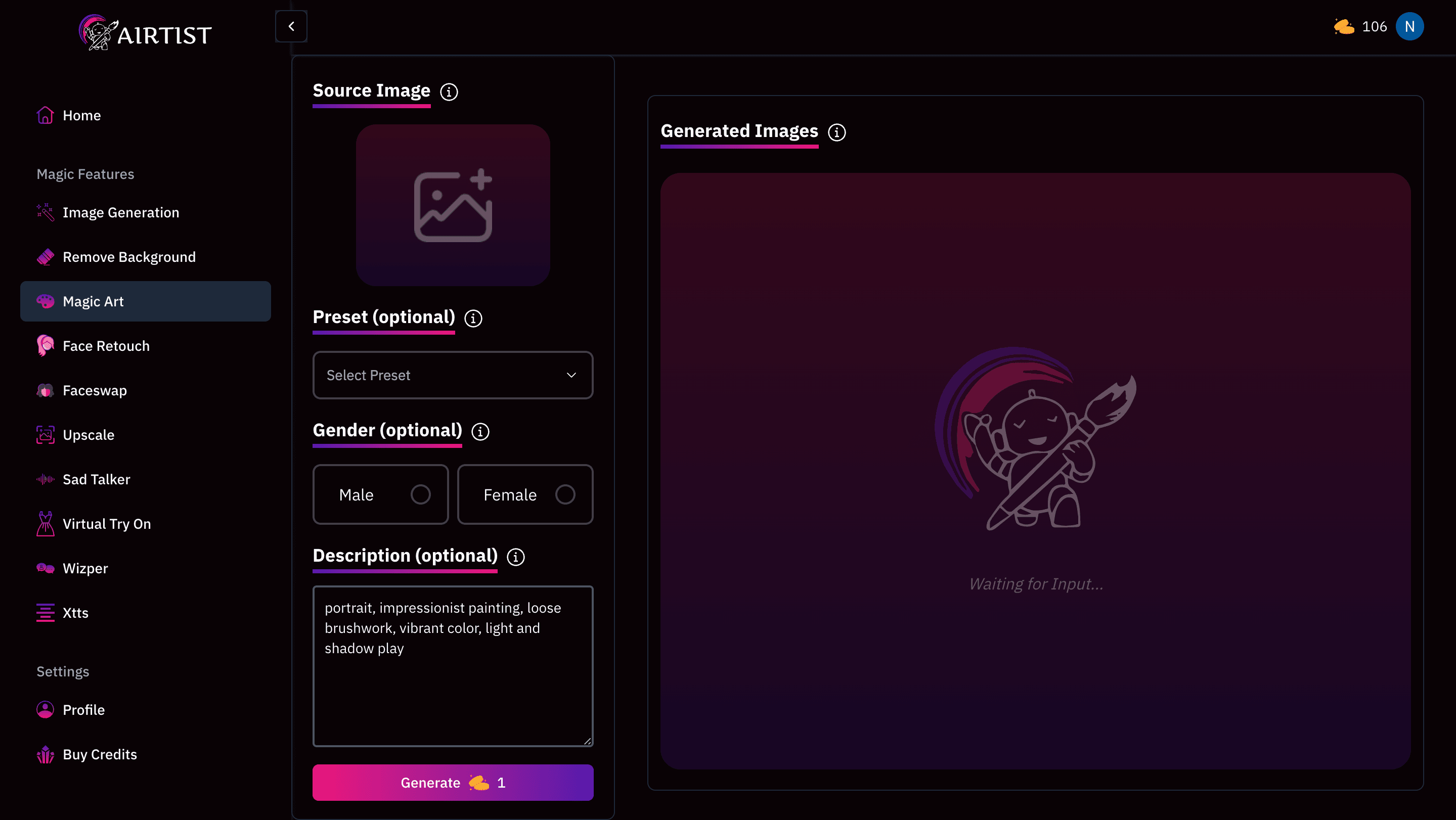Select the Female gender radio button
Screen dimensions: 1456x820
click(x=566, y=494)
